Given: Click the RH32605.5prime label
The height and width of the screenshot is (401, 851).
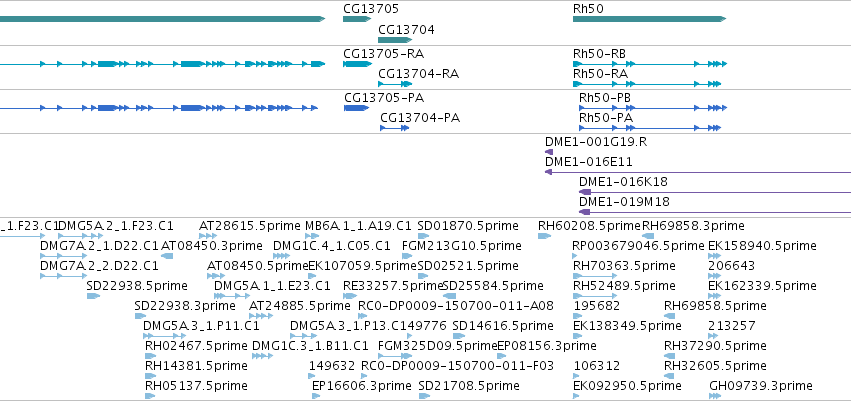Looking at the screenshot, I should click(x=715, y=366).
